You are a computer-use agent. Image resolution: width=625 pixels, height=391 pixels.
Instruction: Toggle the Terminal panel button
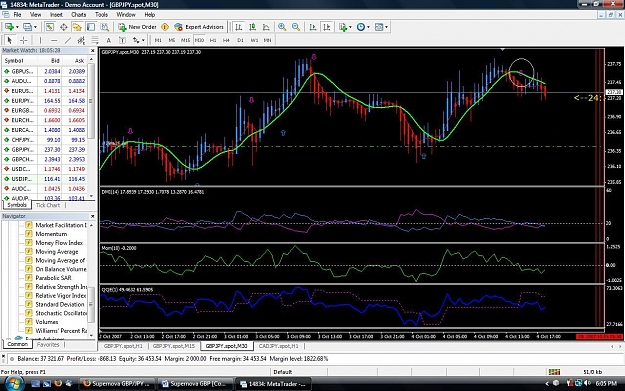point(91,27)
